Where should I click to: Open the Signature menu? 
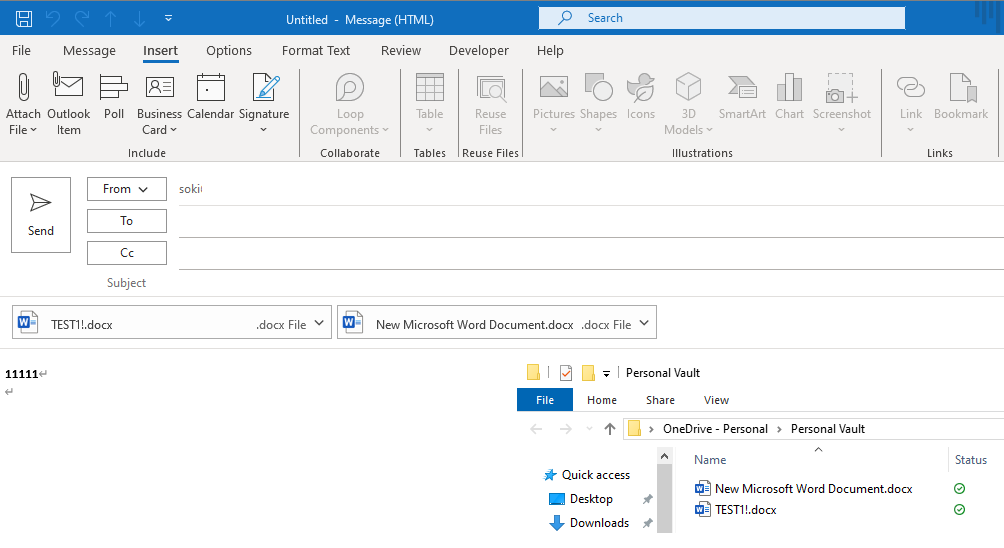[x=264, y=104]
